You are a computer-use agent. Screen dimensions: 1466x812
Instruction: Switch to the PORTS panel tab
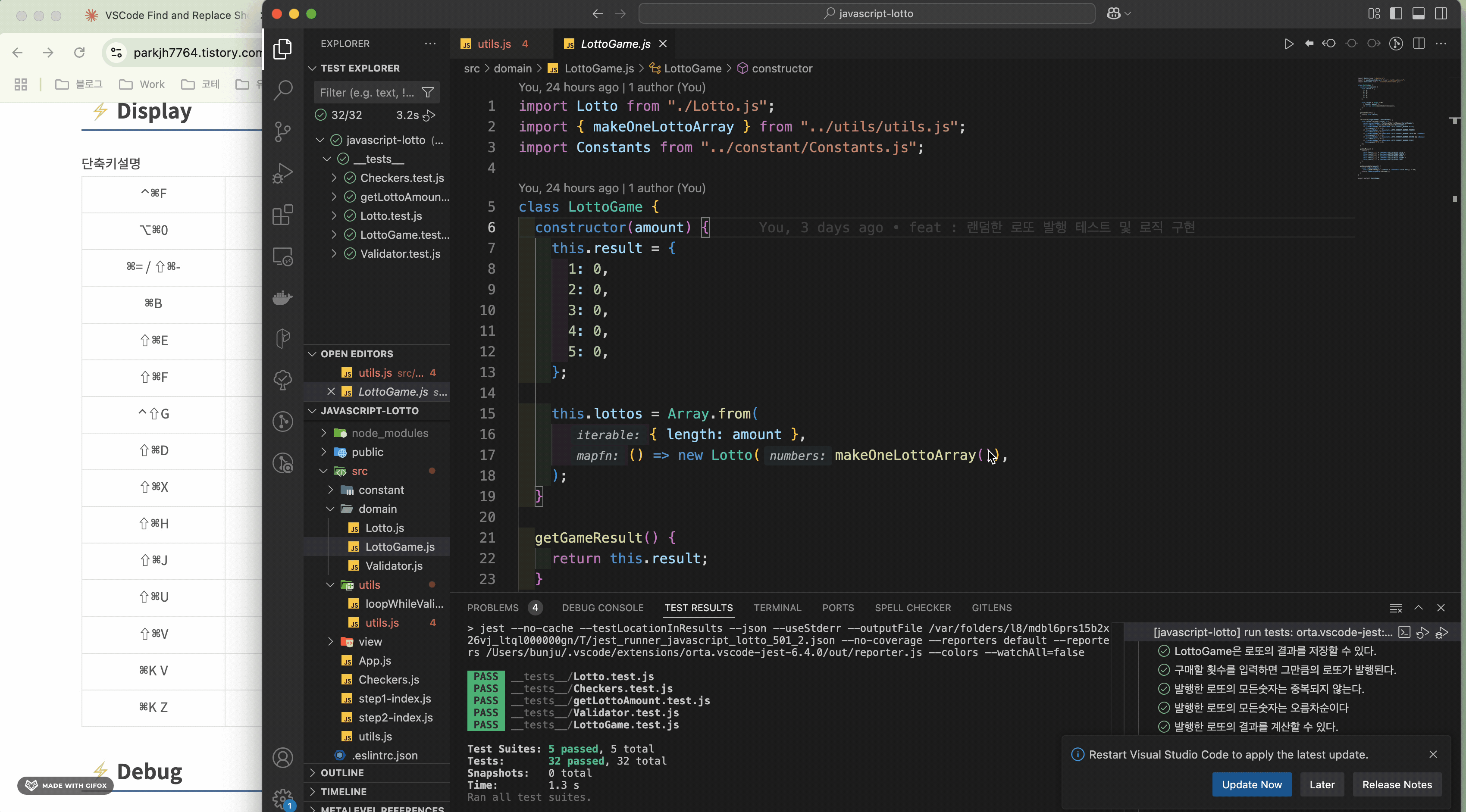tap(838, 608)
